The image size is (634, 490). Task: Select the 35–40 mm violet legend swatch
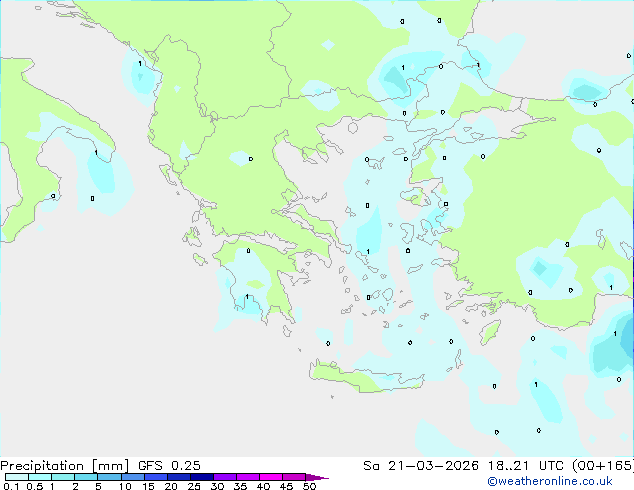click(247, 477)
